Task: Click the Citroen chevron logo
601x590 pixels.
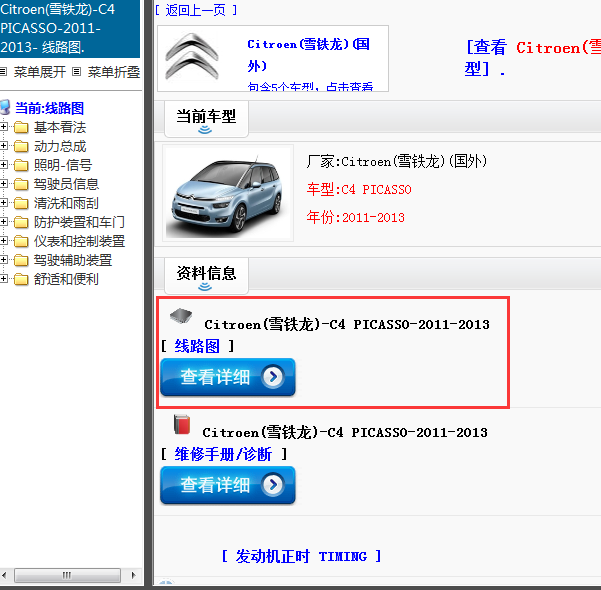Action: [x=192, y=57]
